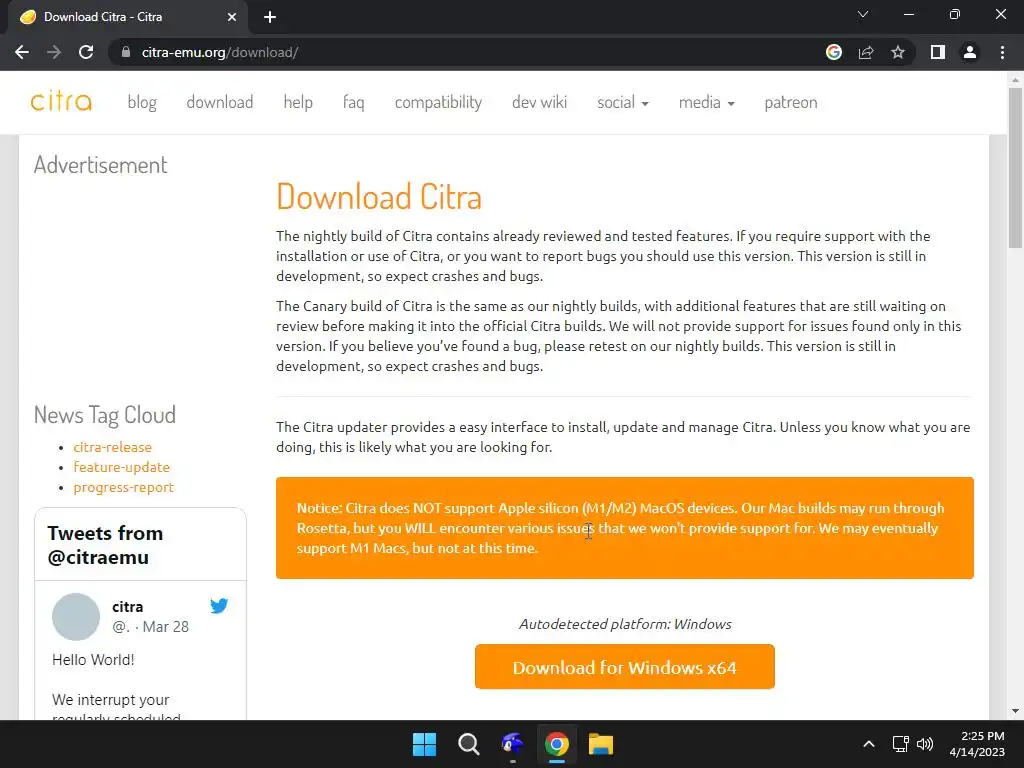Open the blog page
1024x768 pixels.
(142, 103)
